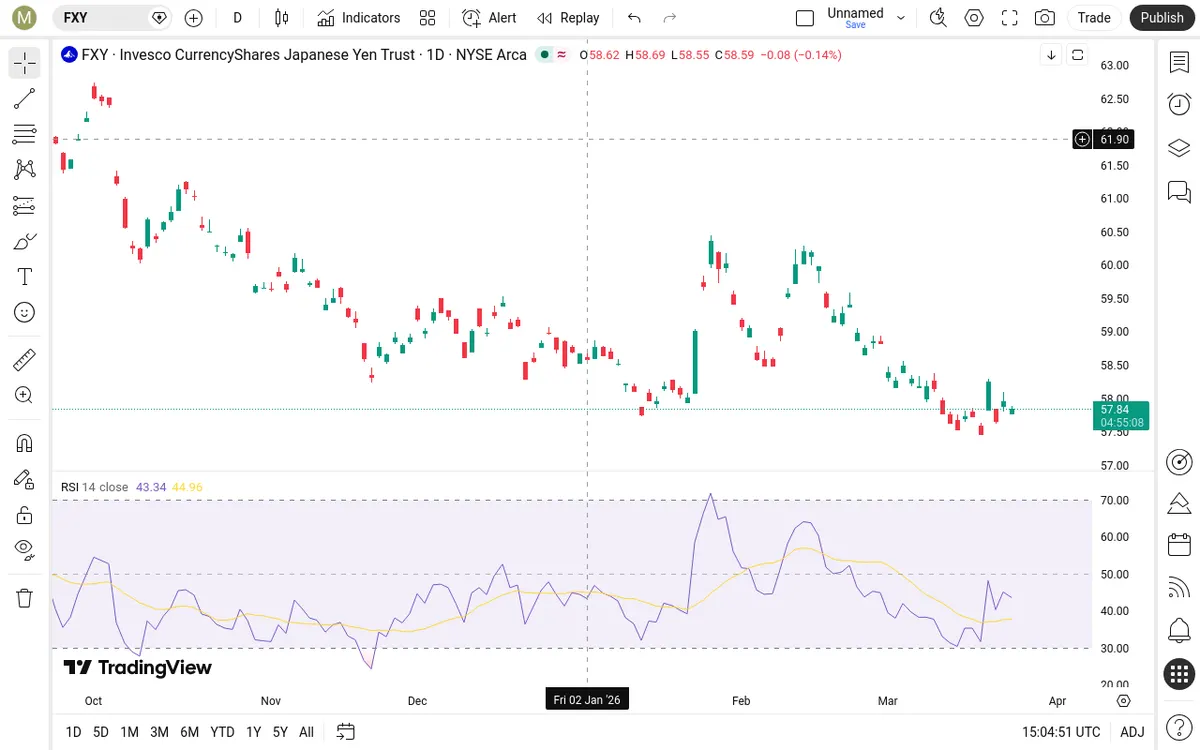The height and width of the screenshot is (750, 1200).
Task: Toggle ADJ adjusted data
Action: pyautogui.click(x=1132, y=732)
